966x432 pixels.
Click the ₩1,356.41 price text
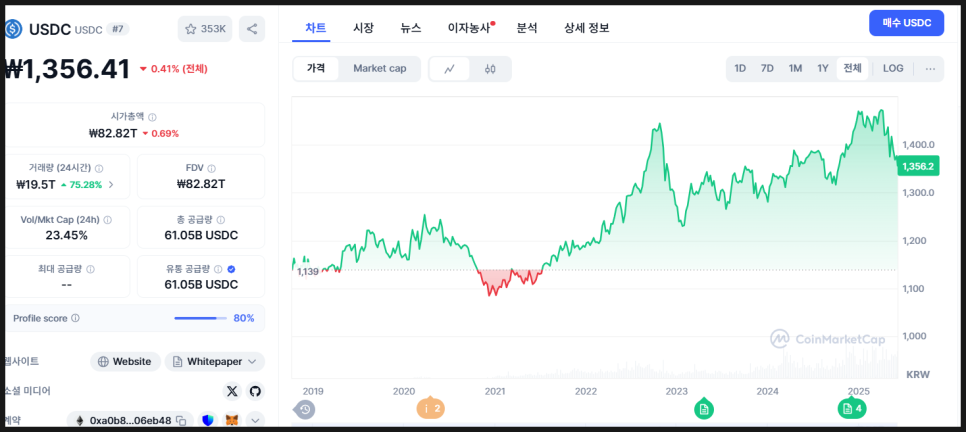[x=67, y=69]
